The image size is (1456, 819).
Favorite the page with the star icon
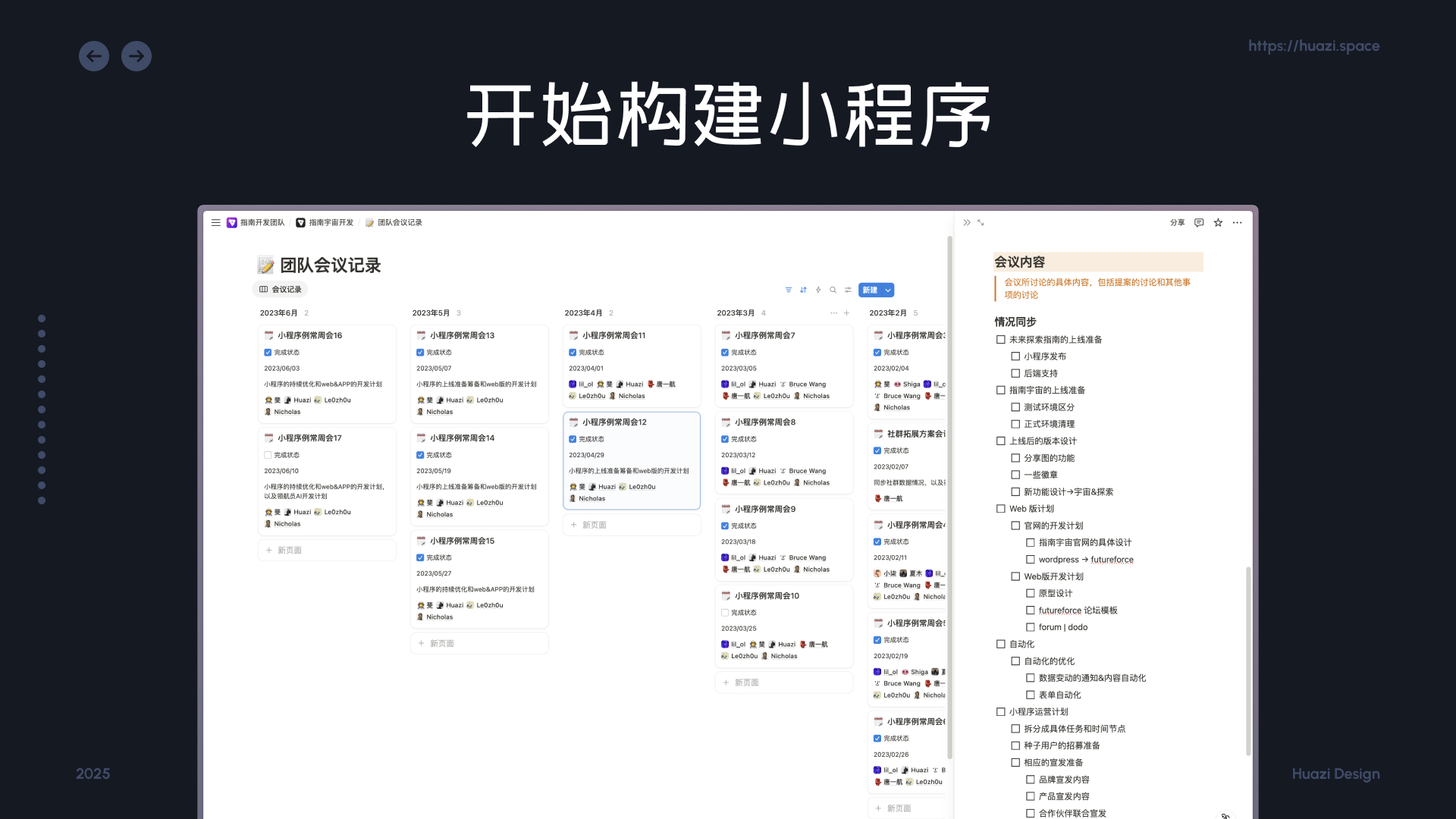(1218, 222)
